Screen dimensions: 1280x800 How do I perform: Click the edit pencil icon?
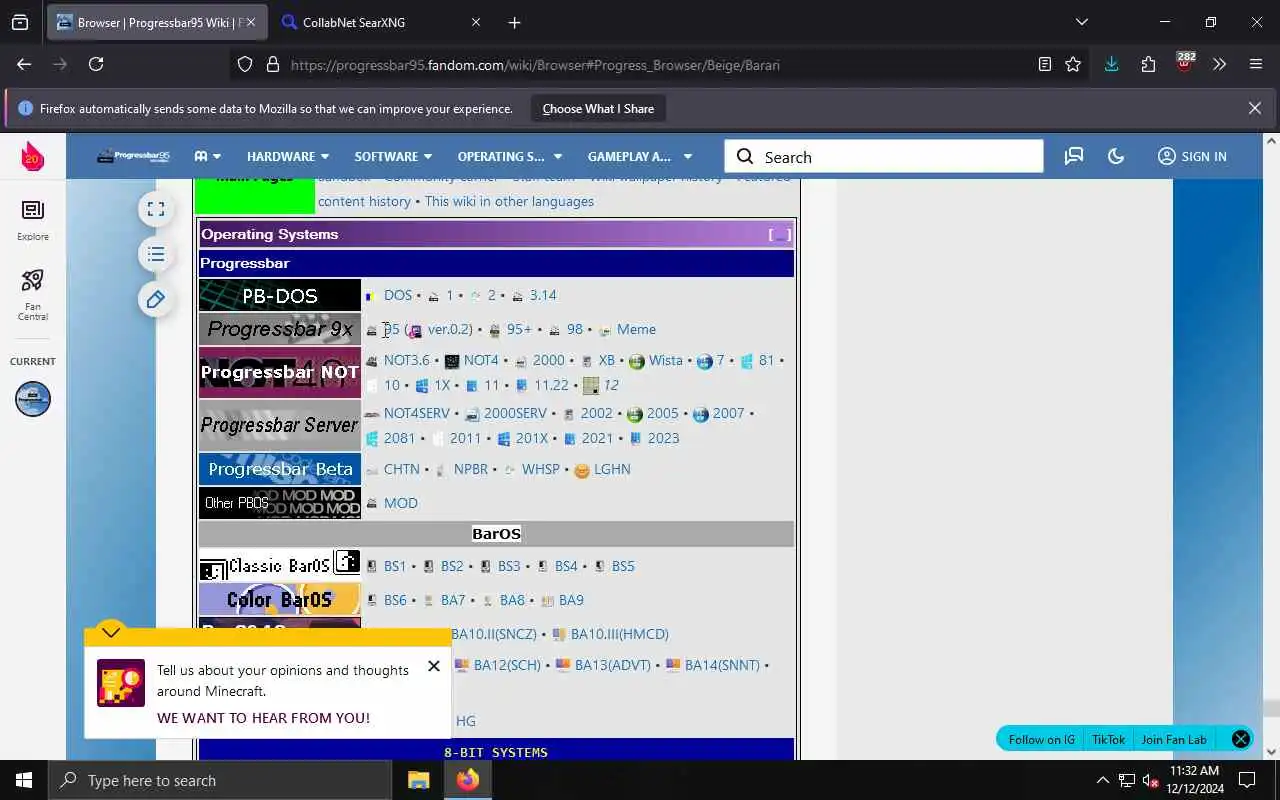156,299
